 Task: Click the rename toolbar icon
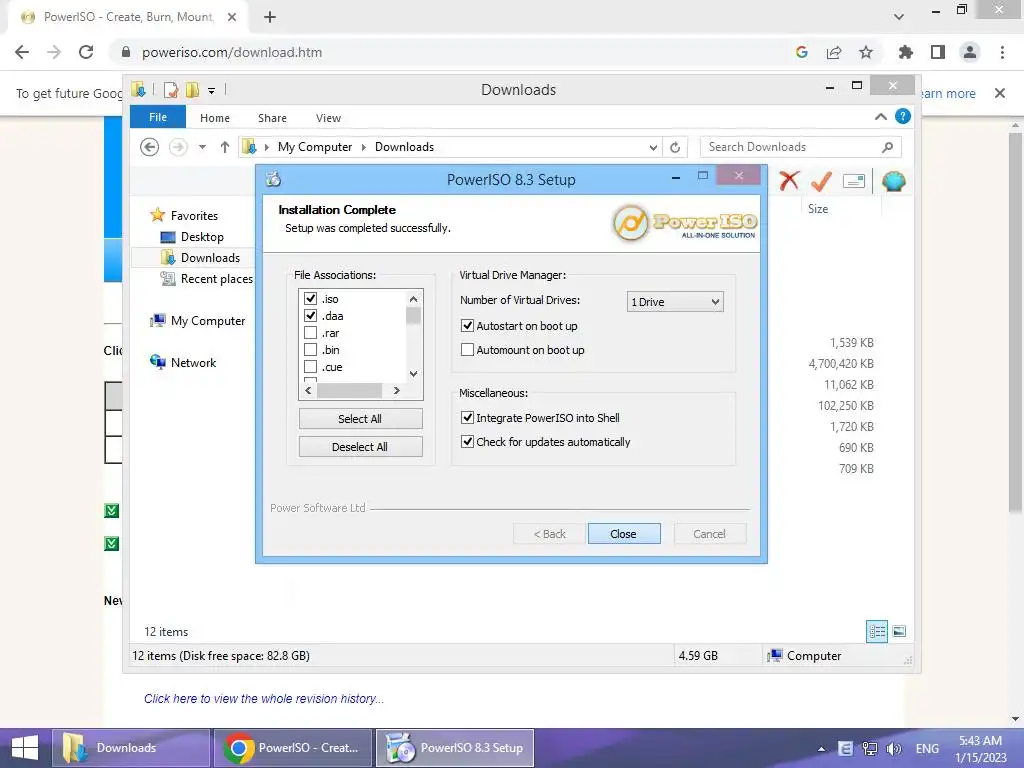click(x=854, y=181)
